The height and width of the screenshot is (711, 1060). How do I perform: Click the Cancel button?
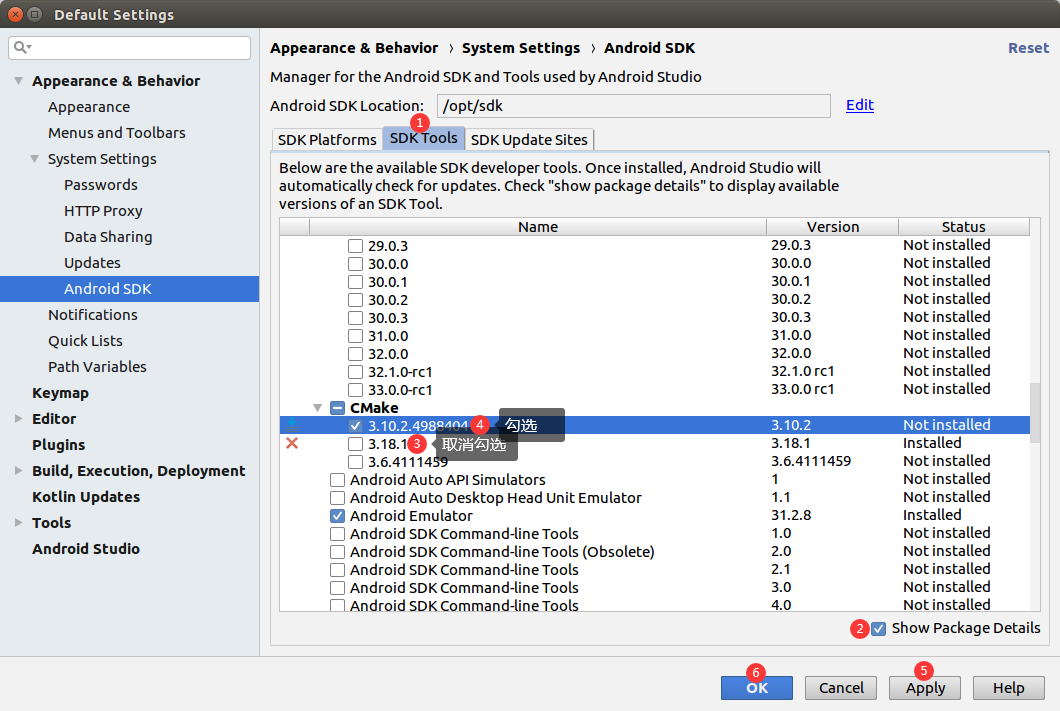[x=841, y=688]
